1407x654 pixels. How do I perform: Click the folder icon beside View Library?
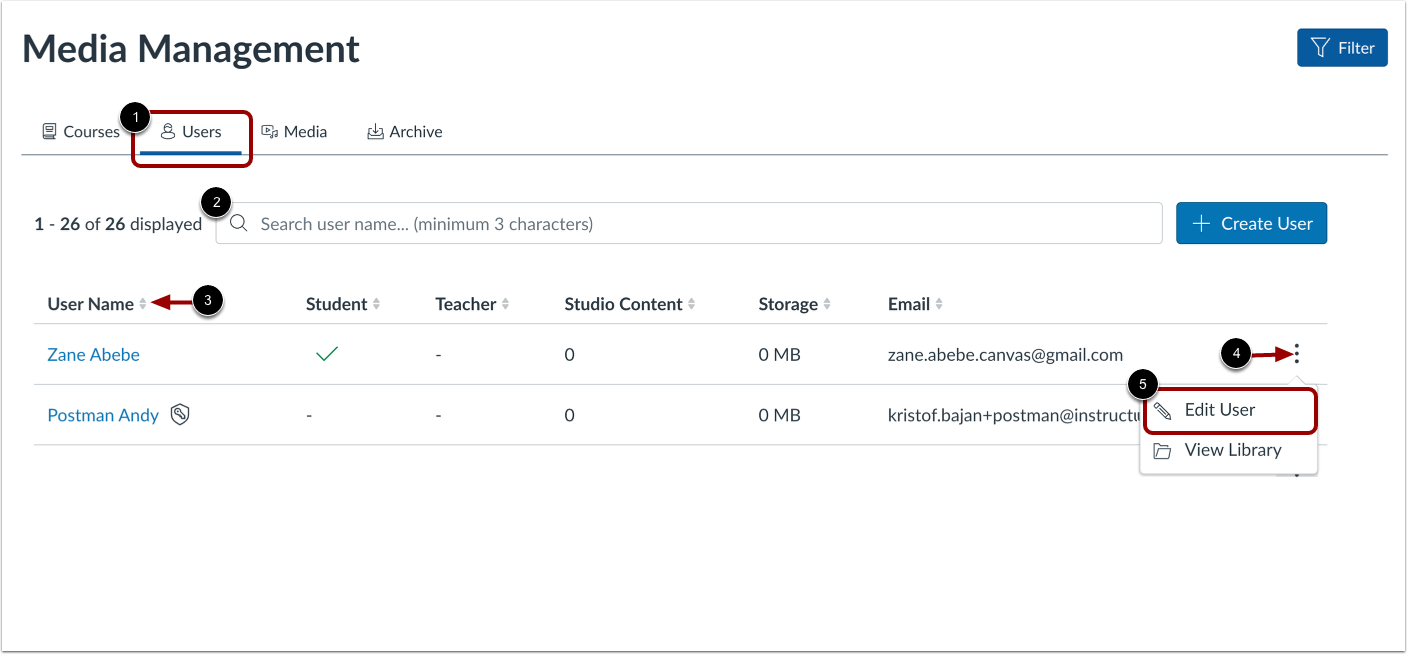pyautogui.click(x=1162, y=449)
